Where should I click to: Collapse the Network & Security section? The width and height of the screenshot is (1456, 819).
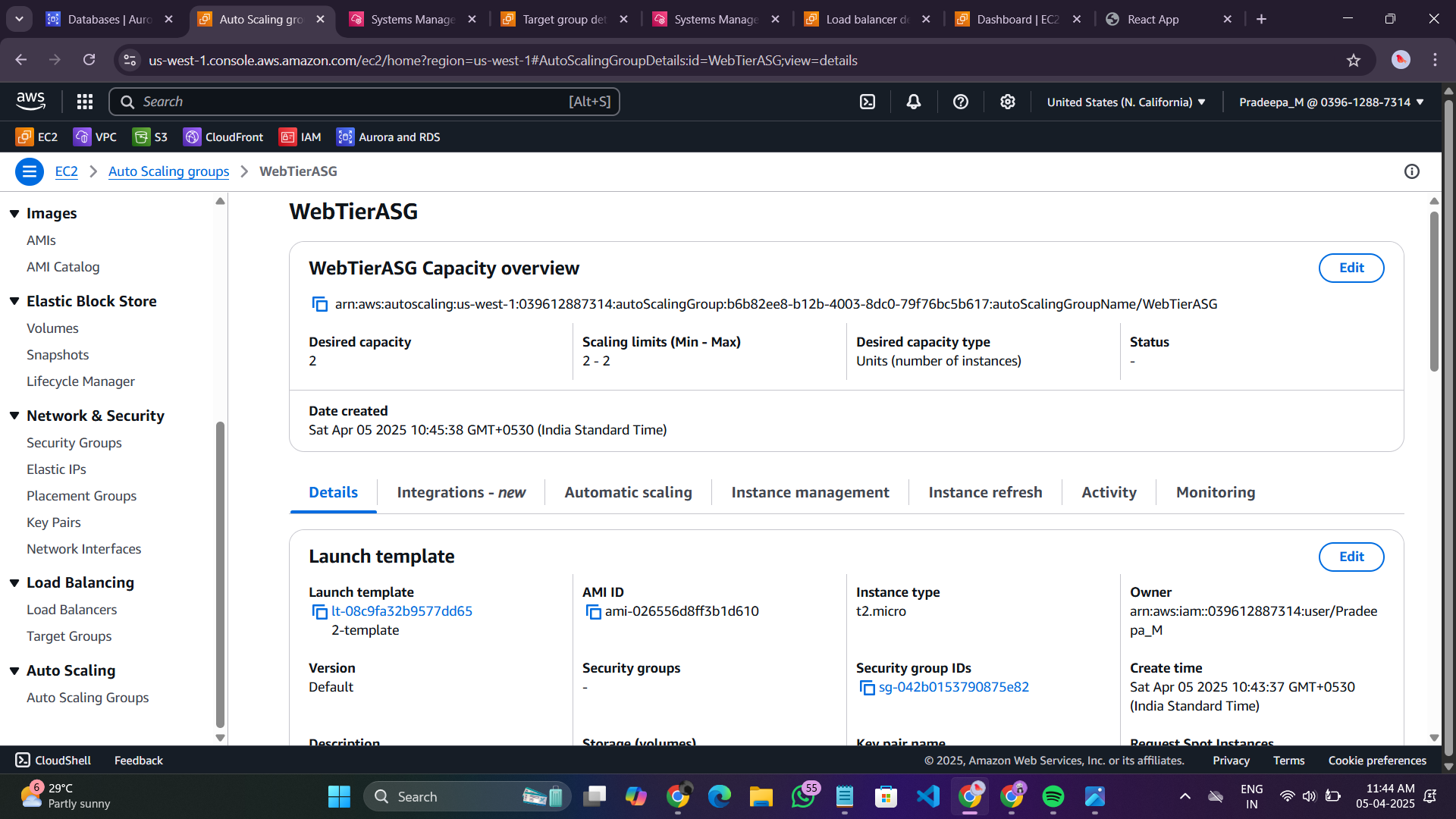[x=14, y=416]
